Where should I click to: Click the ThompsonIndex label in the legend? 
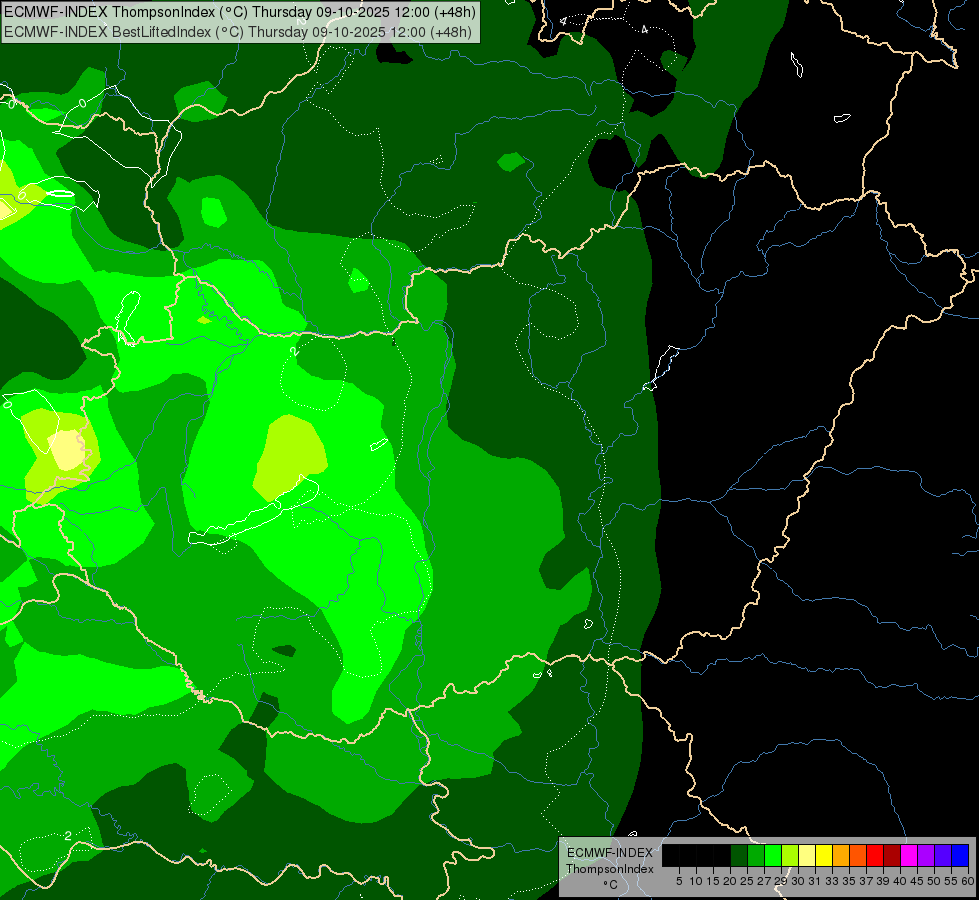(609, 869)
